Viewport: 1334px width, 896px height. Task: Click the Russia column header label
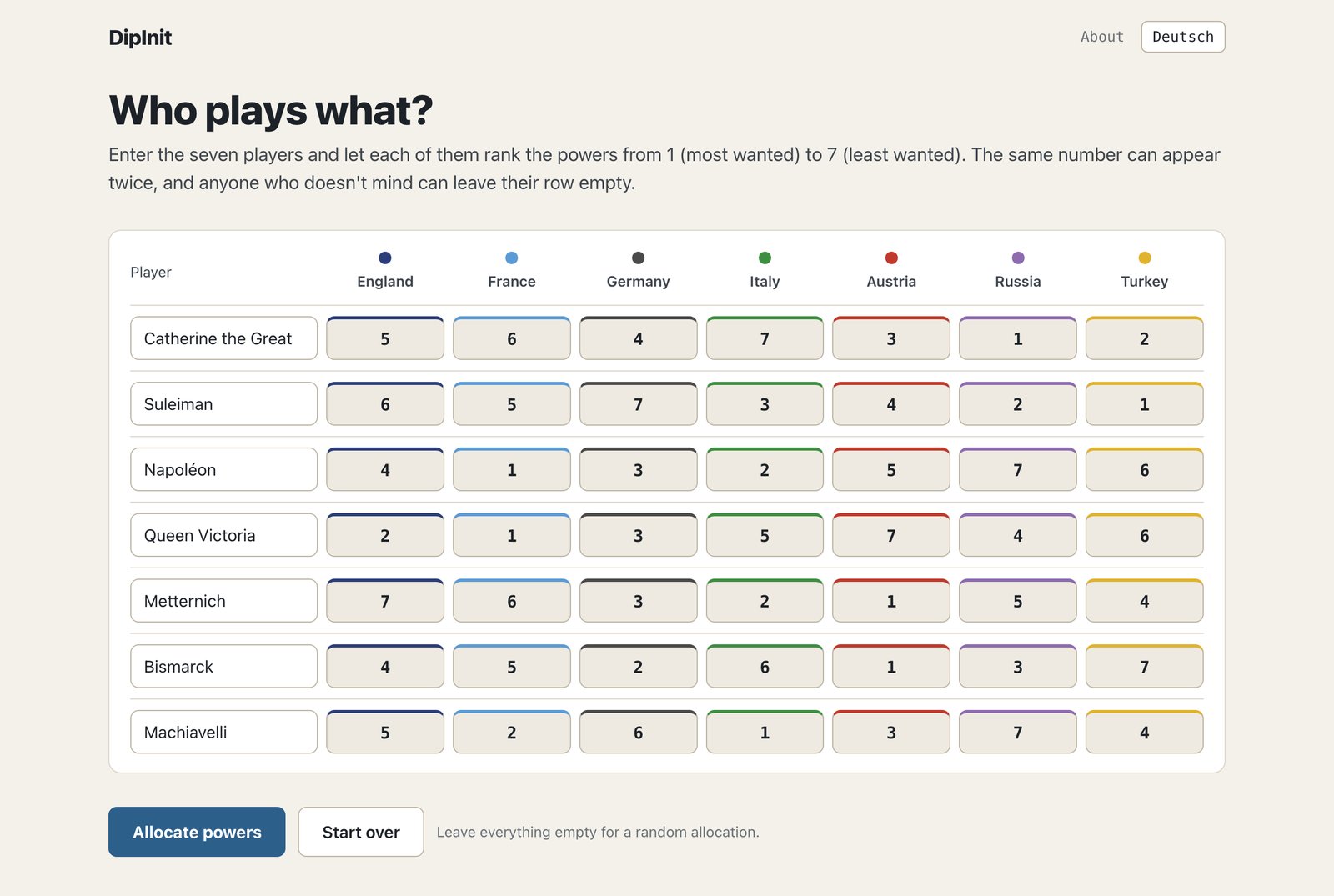click(x=1018, y=282)
